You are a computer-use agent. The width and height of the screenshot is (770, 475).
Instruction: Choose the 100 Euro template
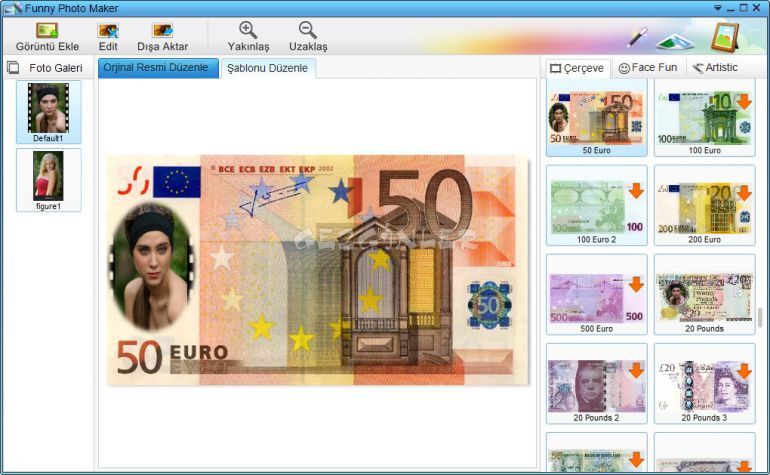tap(705, 119)
